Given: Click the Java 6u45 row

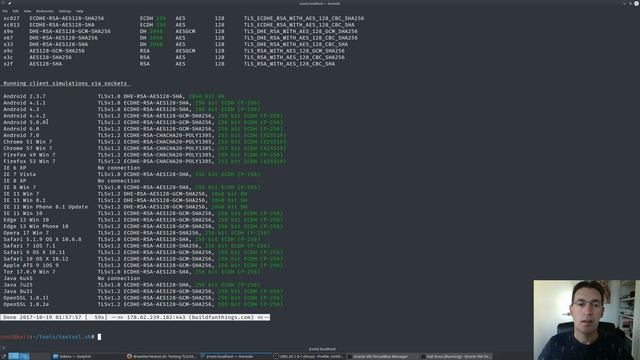Looking at the screenshot, I should 72,278.
